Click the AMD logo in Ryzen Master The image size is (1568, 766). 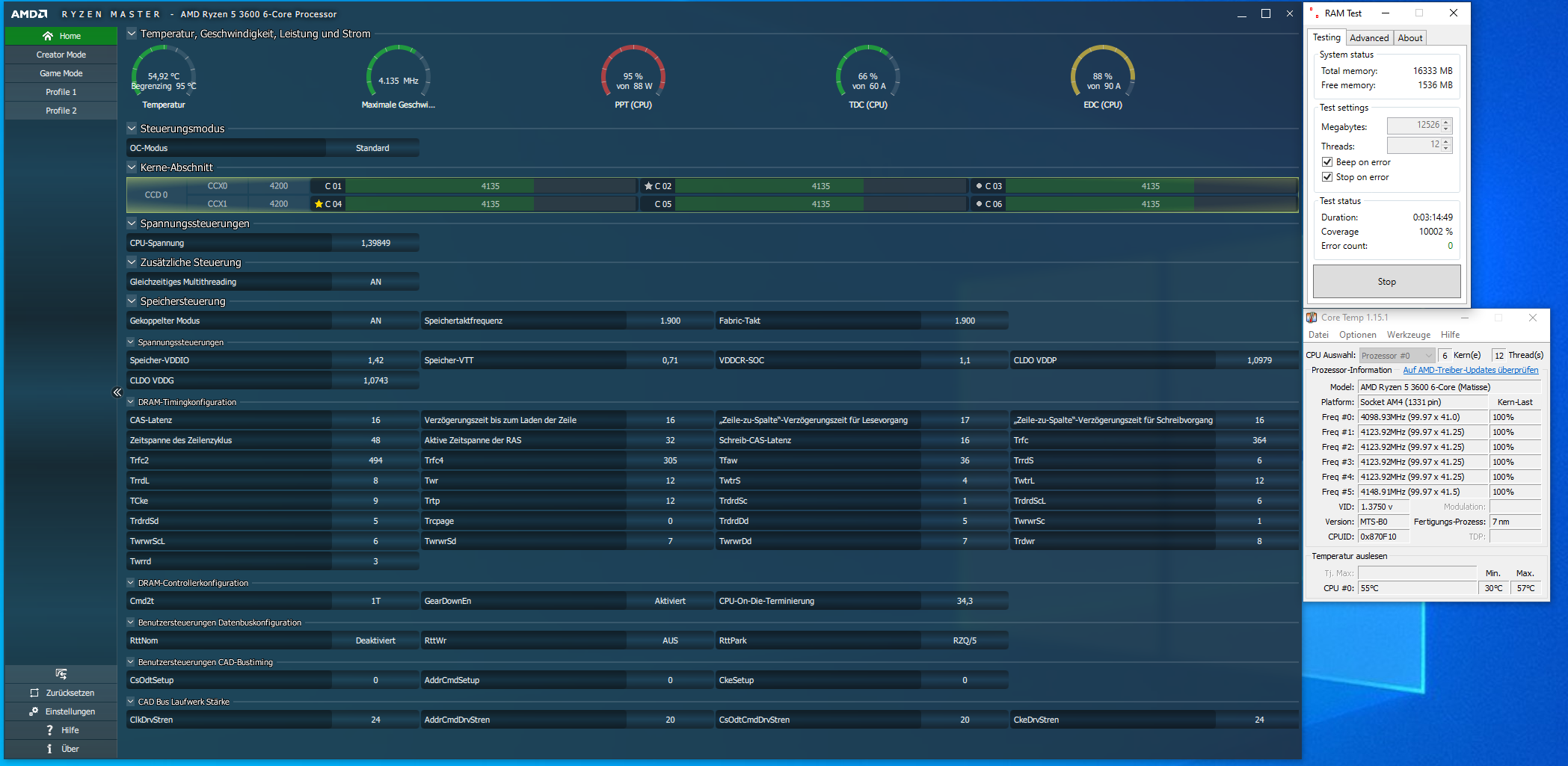(29, 14)
